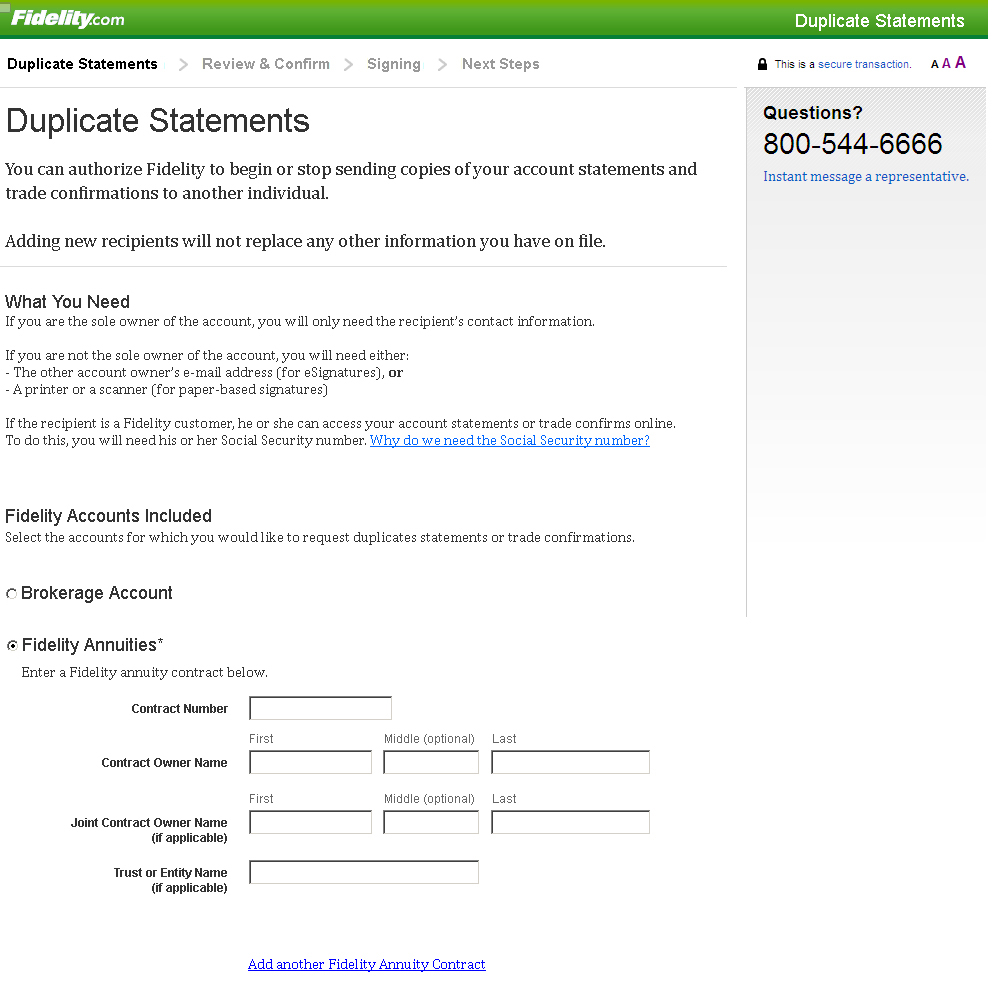Click Contract Owner middle name field
The height and width of the screenshot is (1000, 992).
pos(431,762)
